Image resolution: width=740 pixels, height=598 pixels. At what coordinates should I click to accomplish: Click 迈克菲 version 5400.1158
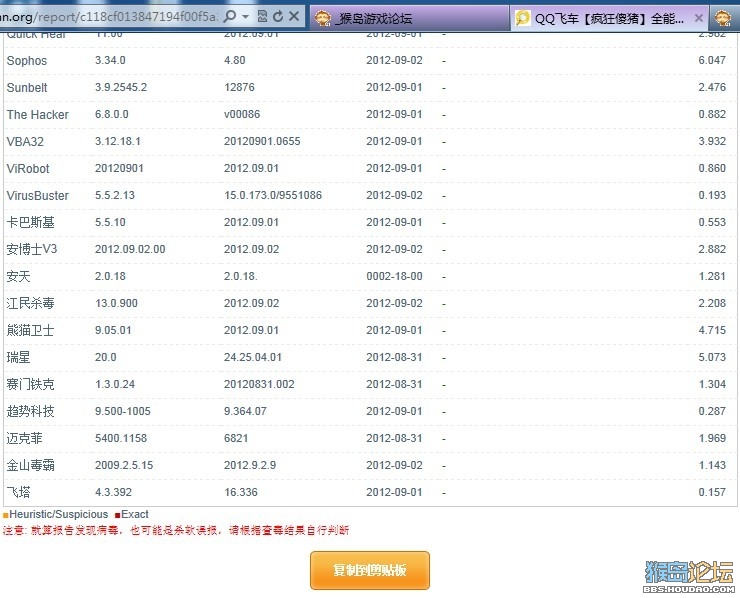[x=121, y=438]
